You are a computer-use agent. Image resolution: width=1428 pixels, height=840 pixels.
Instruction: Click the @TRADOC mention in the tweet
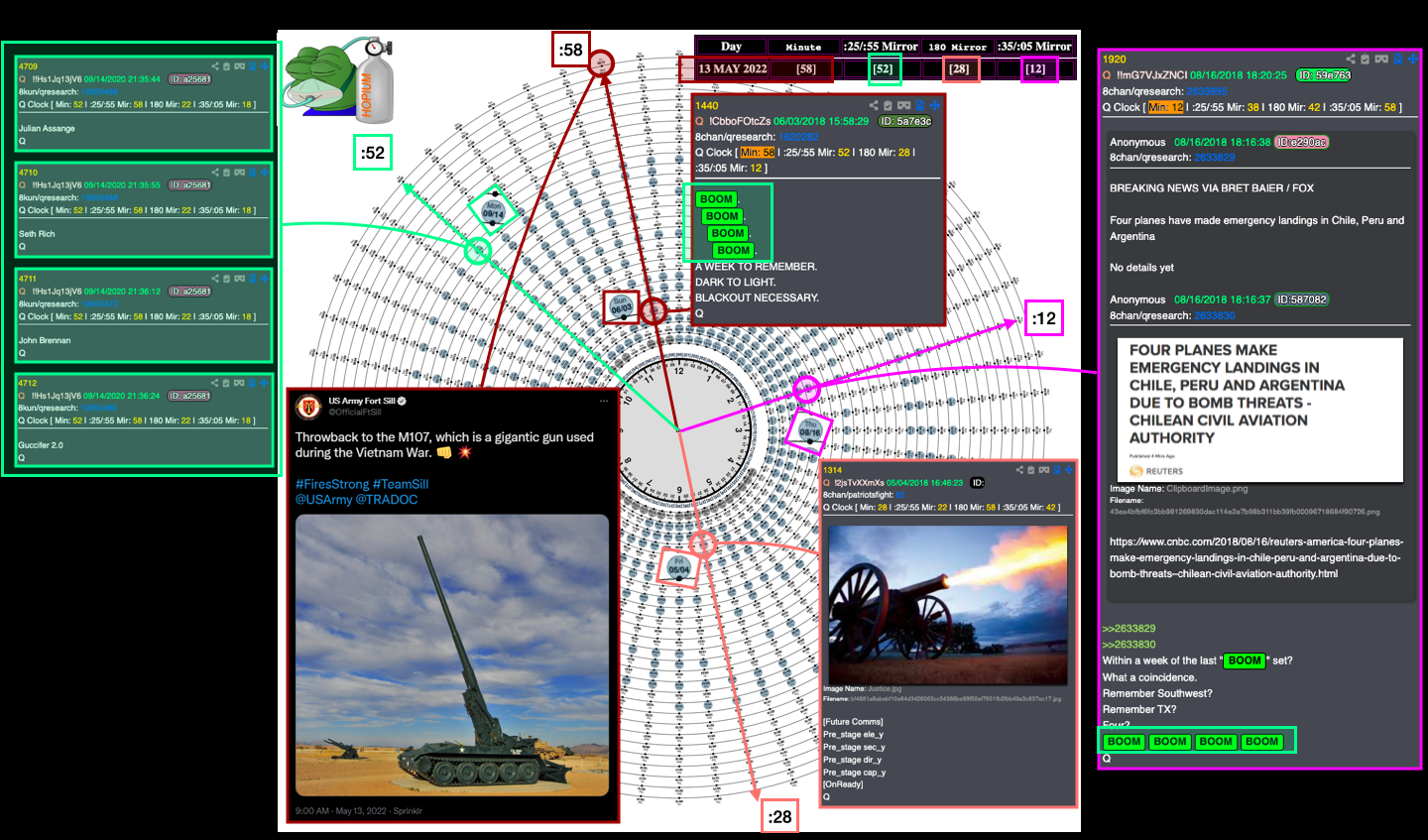(x=387, y=500)
